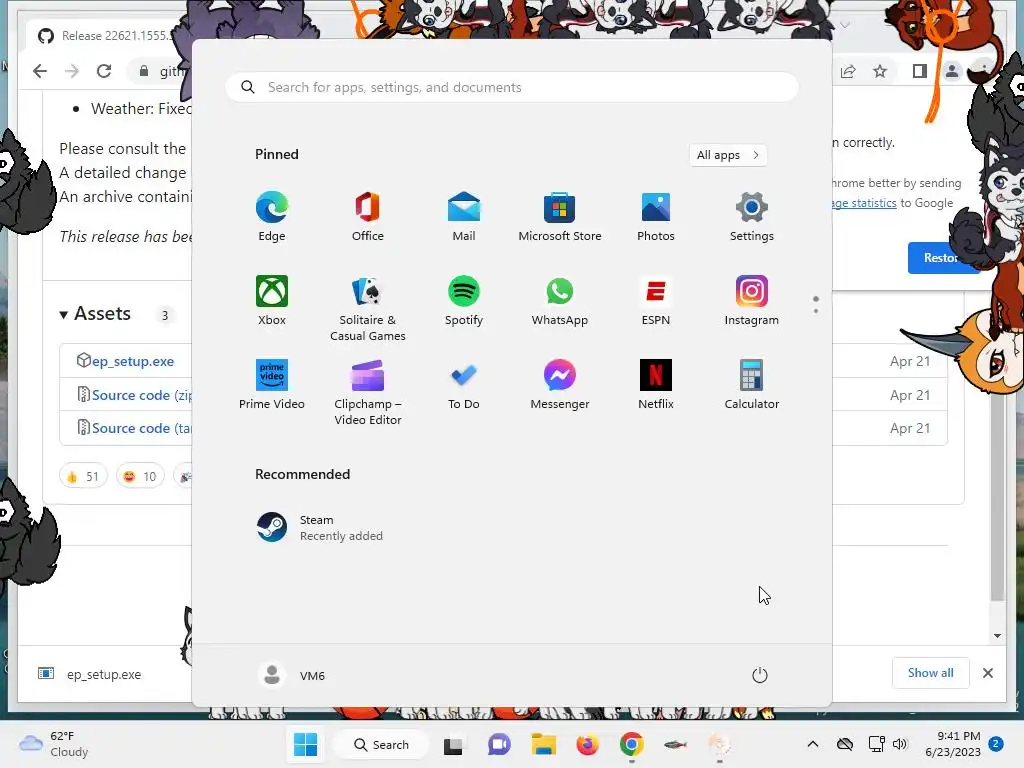This screenshot has width=1024, height=768.
Task: Click the Windows Start button on taskbar
Action: [x=305, y=744]
